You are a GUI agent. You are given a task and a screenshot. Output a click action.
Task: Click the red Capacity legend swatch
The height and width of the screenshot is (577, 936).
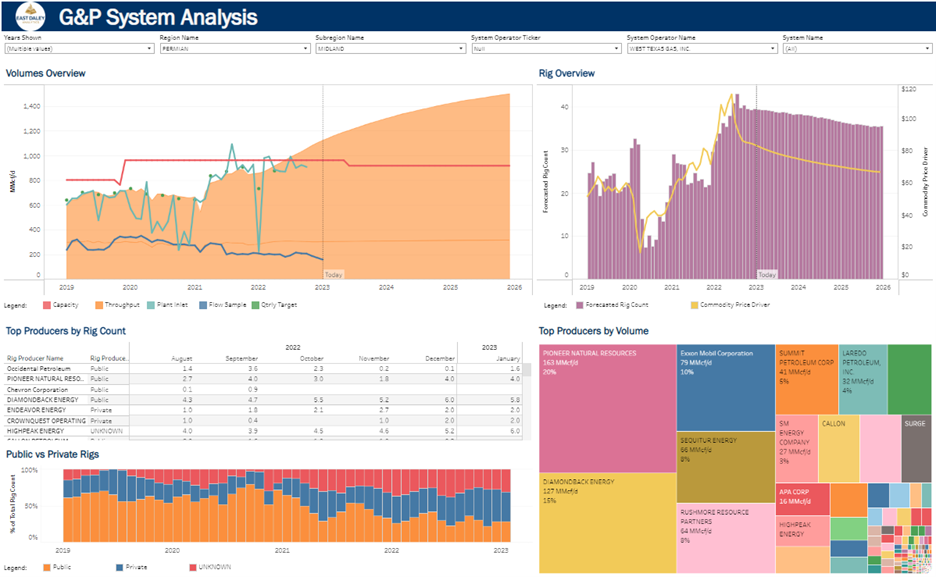[47, 305]
